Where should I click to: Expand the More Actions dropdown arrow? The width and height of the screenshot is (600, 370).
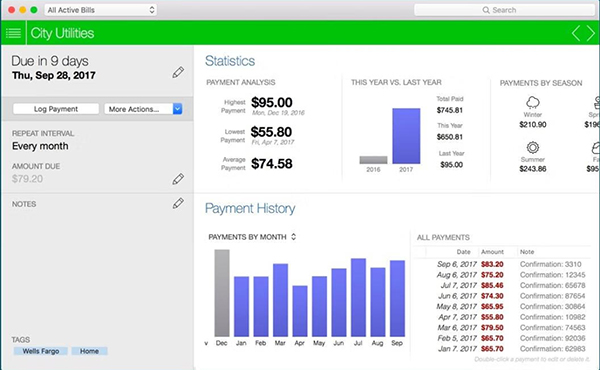178,109
